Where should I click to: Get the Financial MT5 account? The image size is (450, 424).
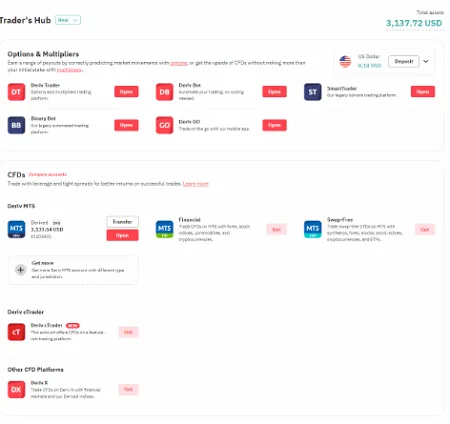click(276, 229)
